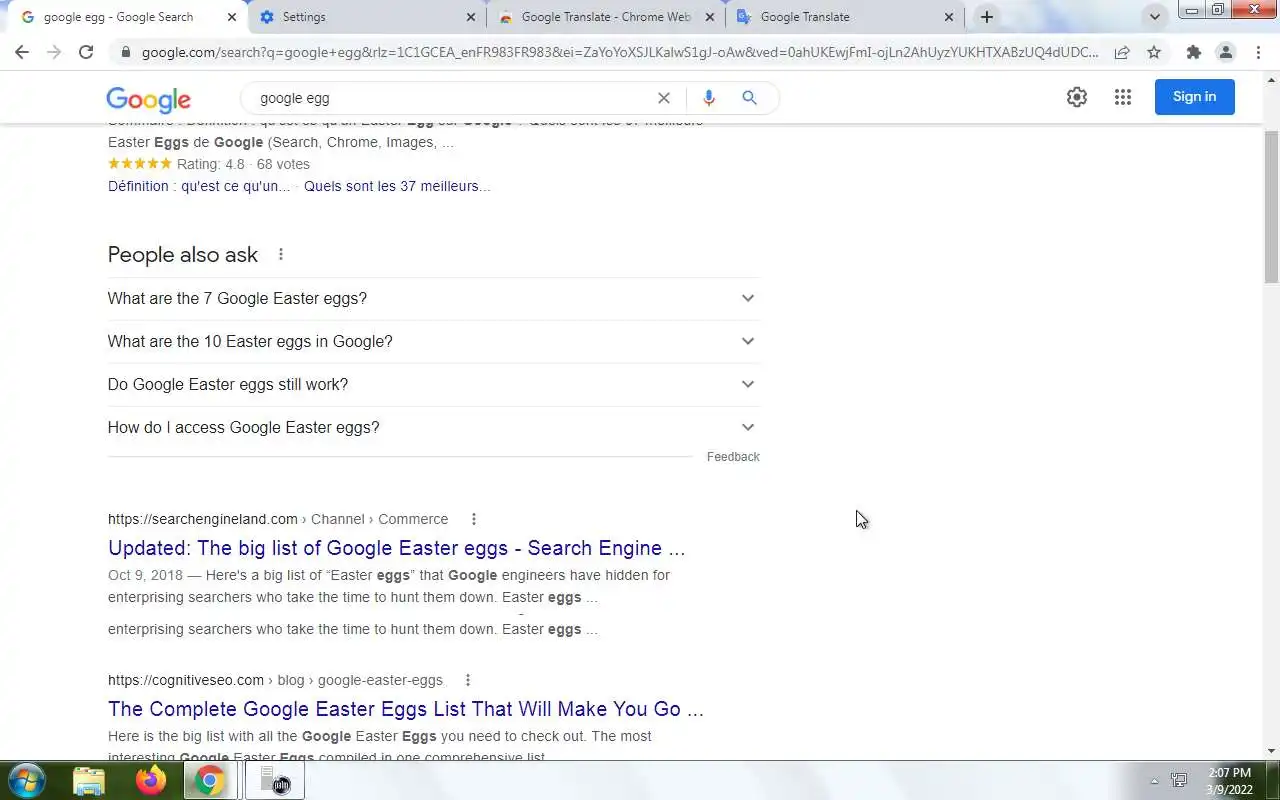Open Chrome's three-dot menu

1258,52
